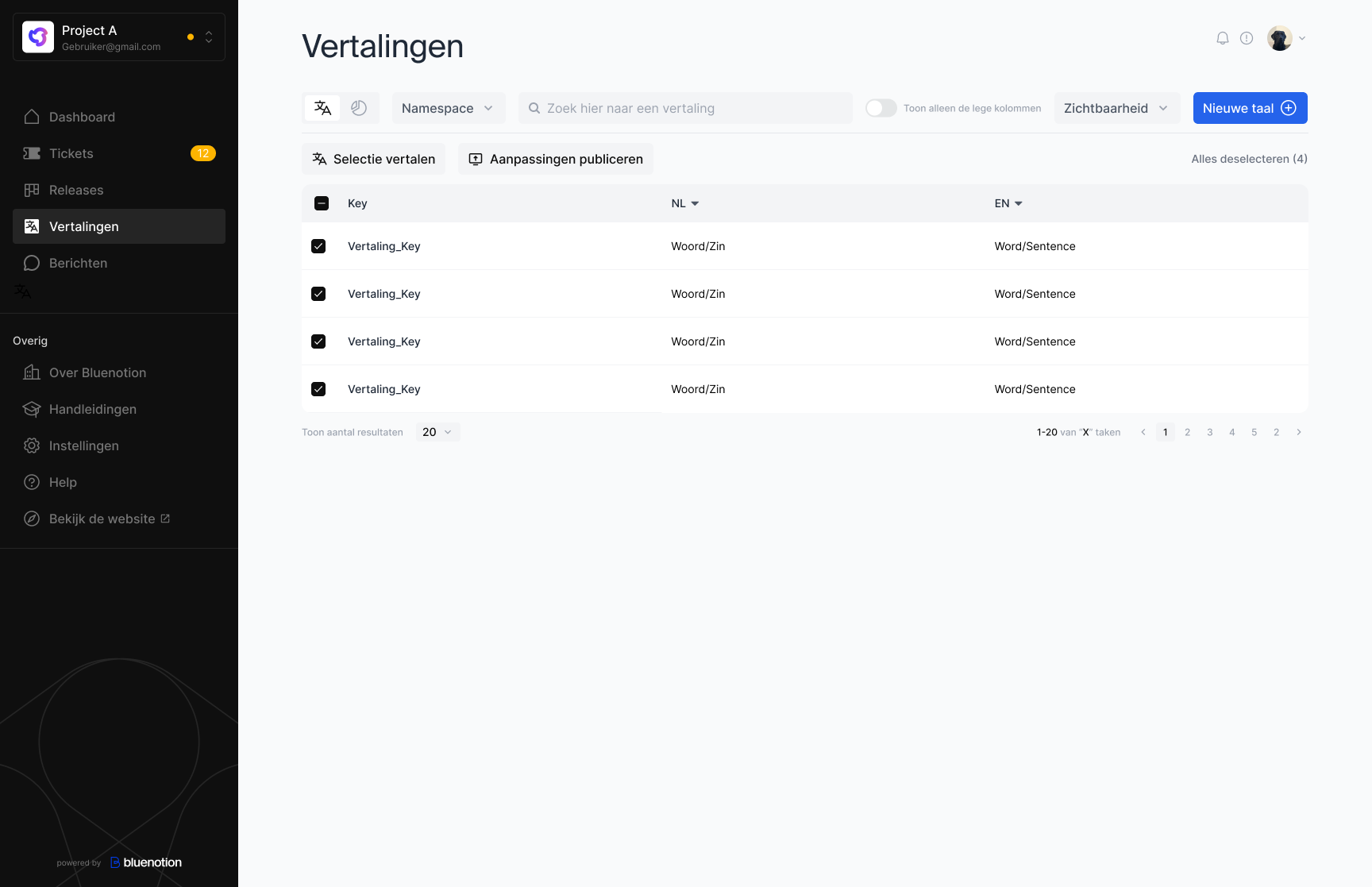This screenshot has height=887, width=1372.
Task: Toggle the select-all checkbox in table header
Action: pyautogui.click(x=322, y=203)
